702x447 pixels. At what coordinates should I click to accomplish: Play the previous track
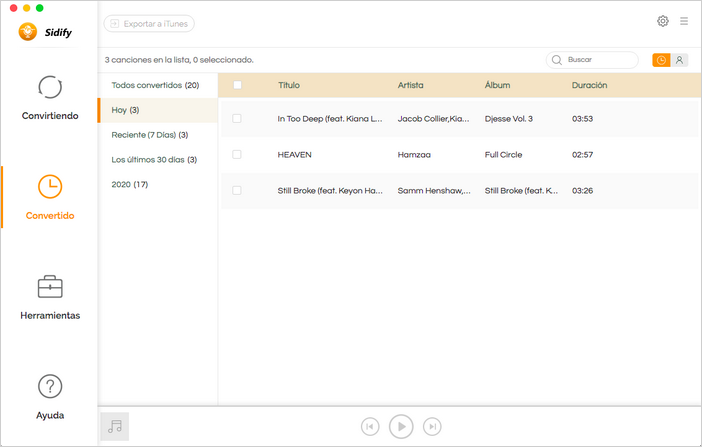pyautogui.click(x=370, y=426)
